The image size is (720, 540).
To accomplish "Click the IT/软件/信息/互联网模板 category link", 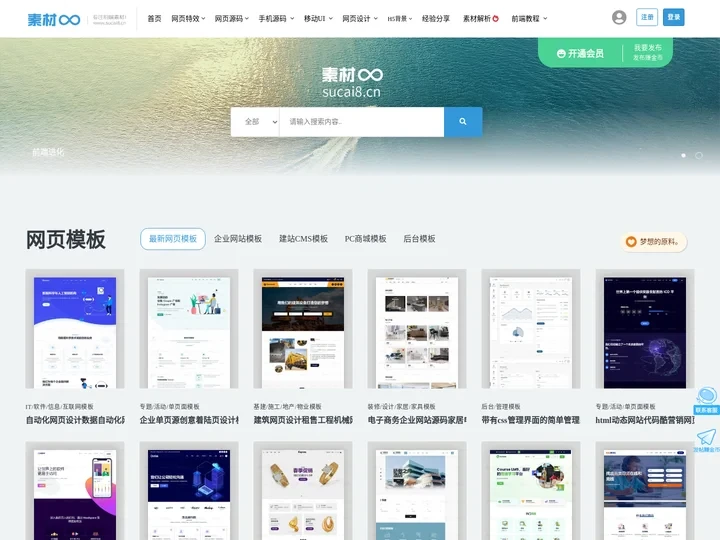I will (x=60, y=407).
